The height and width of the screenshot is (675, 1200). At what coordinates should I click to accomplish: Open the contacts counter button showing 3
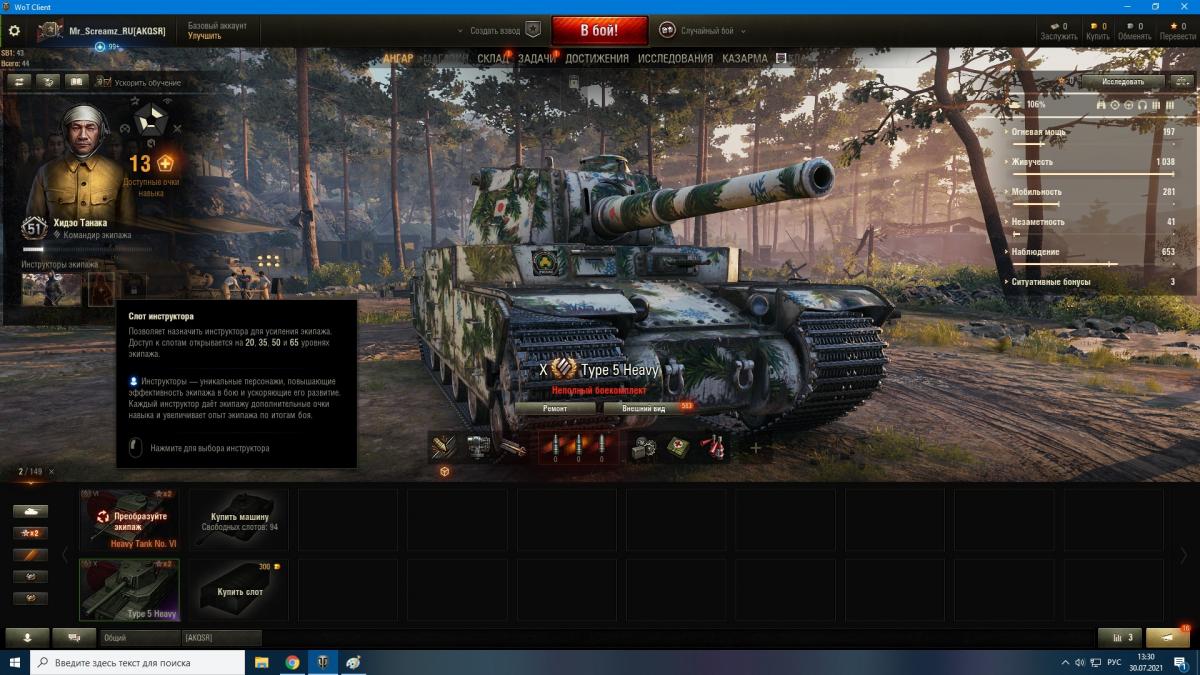[1120, 637]
